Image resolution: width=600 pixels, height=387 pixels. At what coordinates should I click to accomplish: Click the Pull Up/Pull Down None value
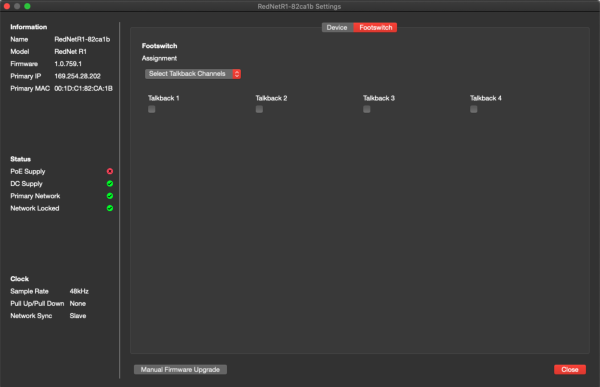pos(78,304)
